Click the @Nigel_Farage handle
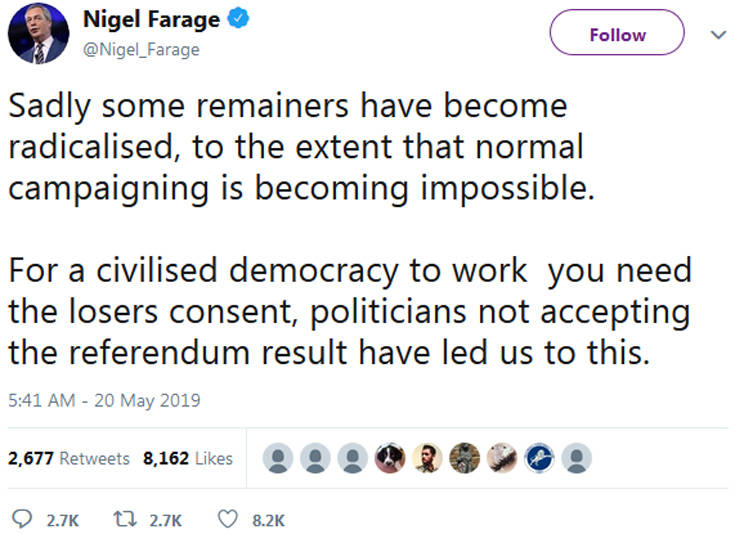 point(141,49)
